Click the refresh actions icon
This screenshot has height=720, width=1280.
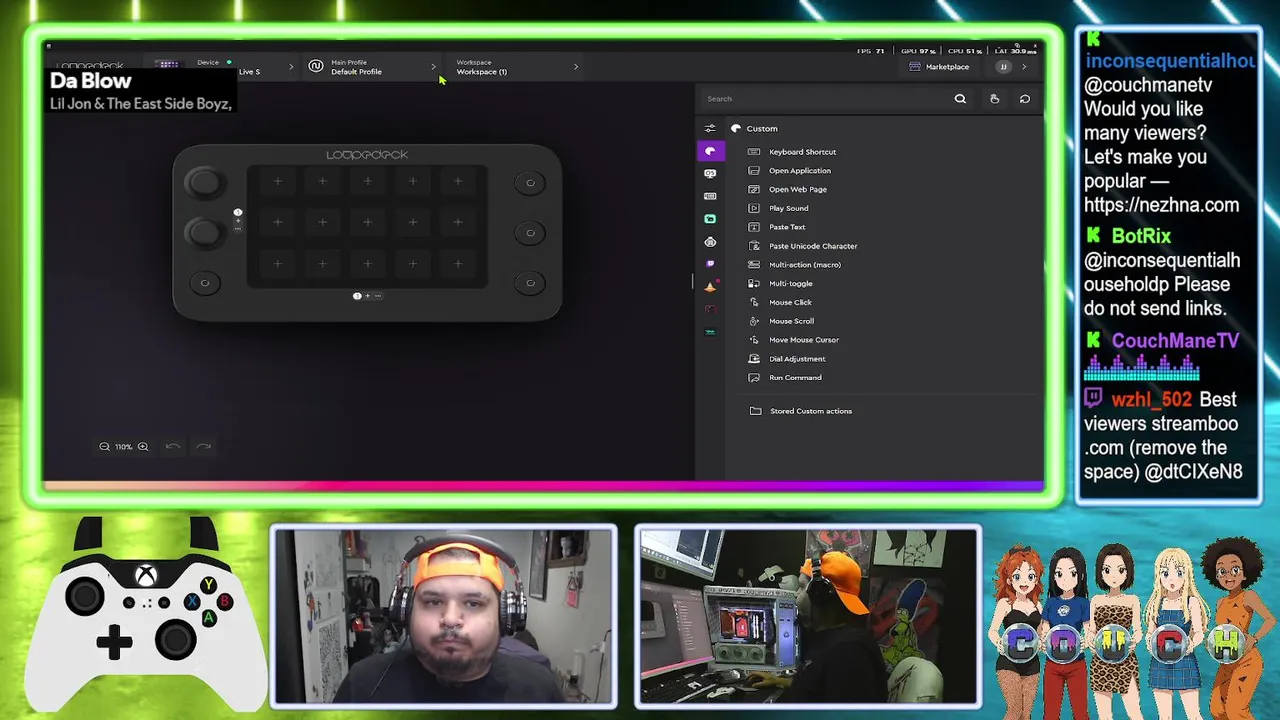(1025, 99)
